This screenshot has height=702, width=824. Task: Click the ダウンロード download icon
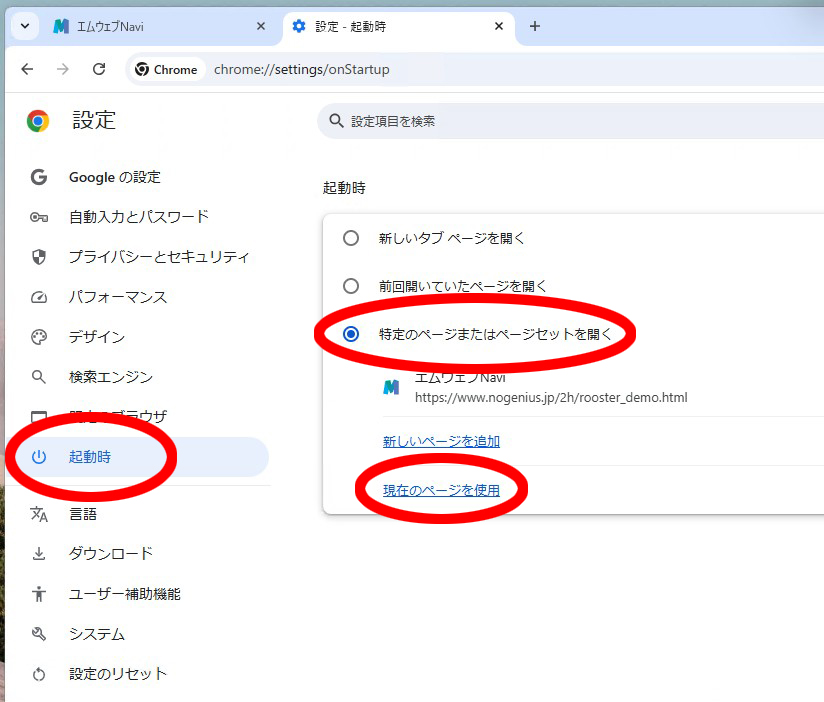tap(38, 554)
